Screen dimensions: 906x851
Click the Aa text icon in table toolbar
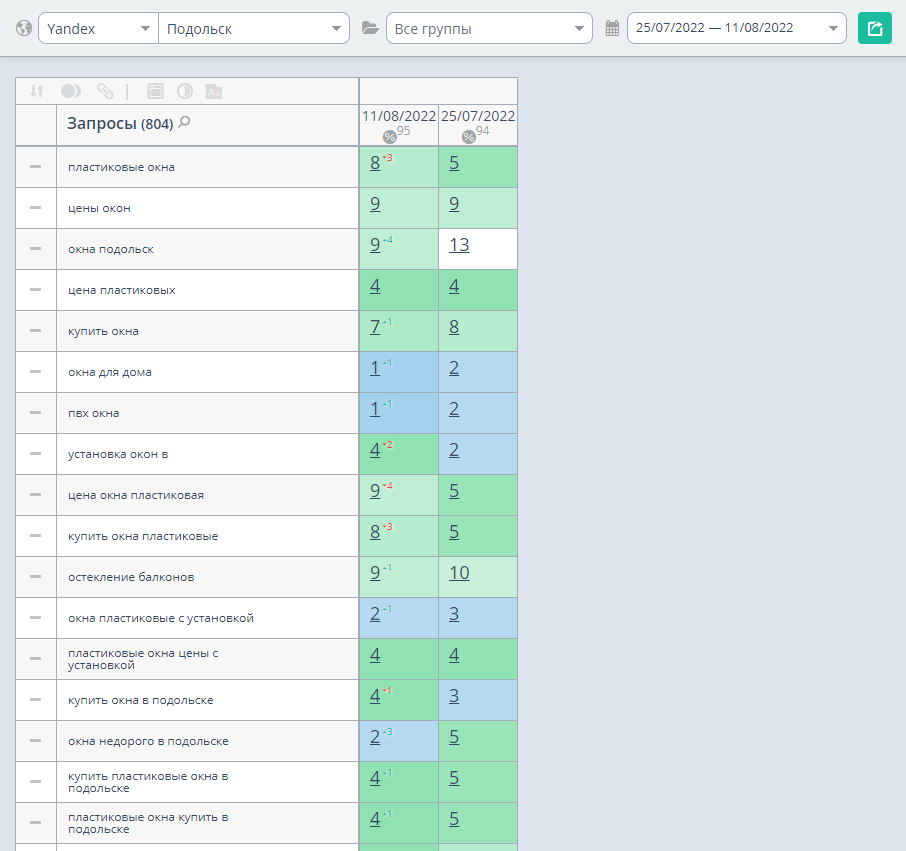point(213,91)
